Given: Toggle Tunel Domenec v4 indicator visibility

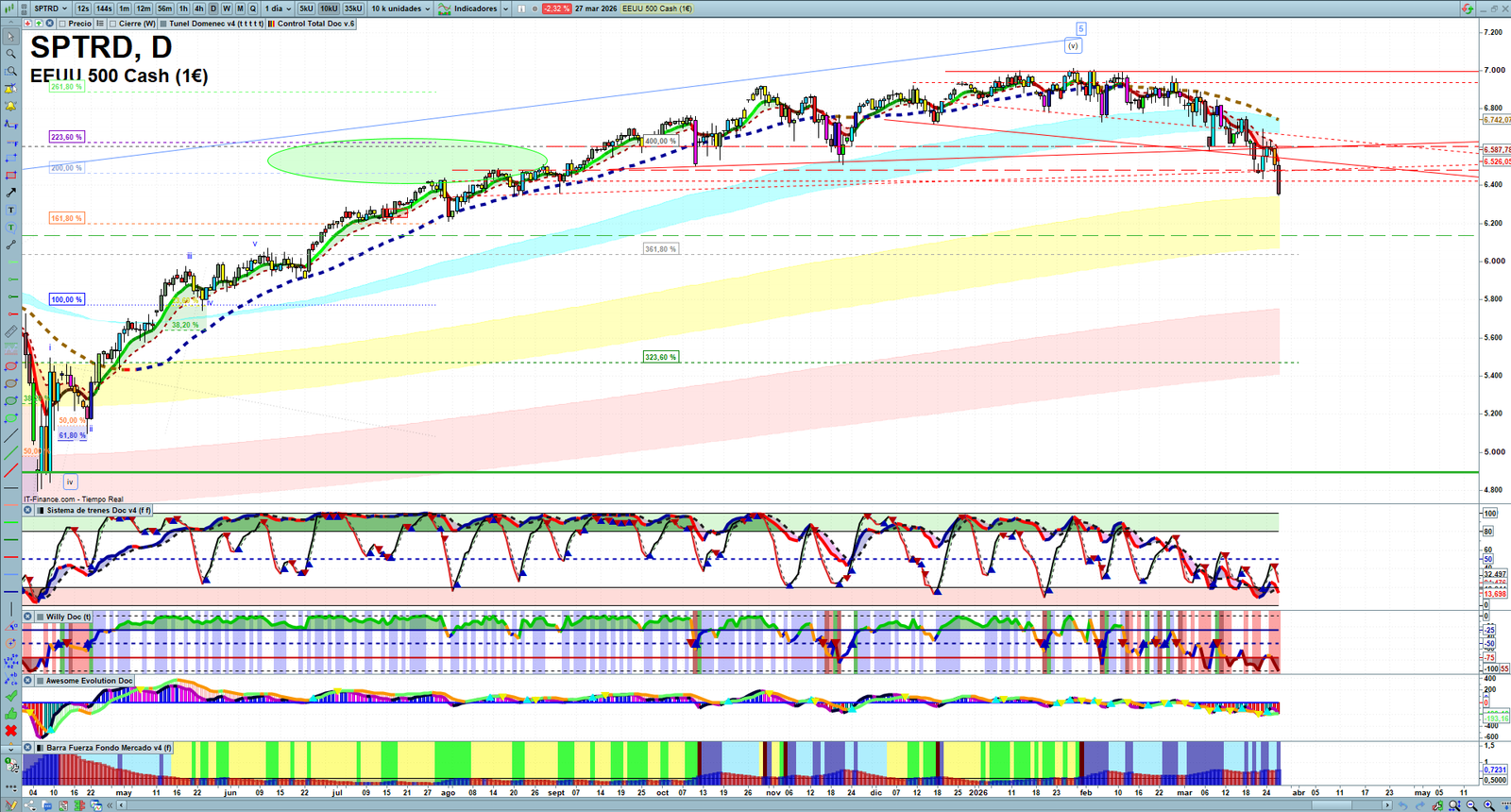Looking at the screenshot, I should 164,24.
